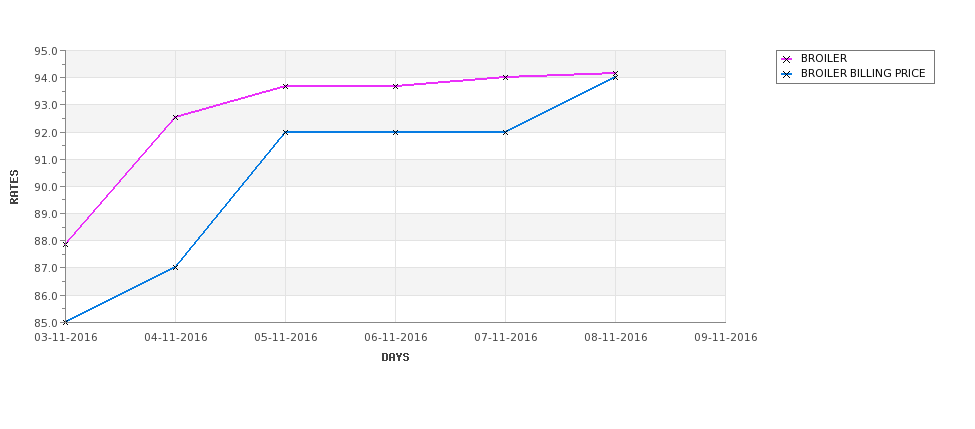Click BROILER data point on 07-11-2016

point(506,77)
